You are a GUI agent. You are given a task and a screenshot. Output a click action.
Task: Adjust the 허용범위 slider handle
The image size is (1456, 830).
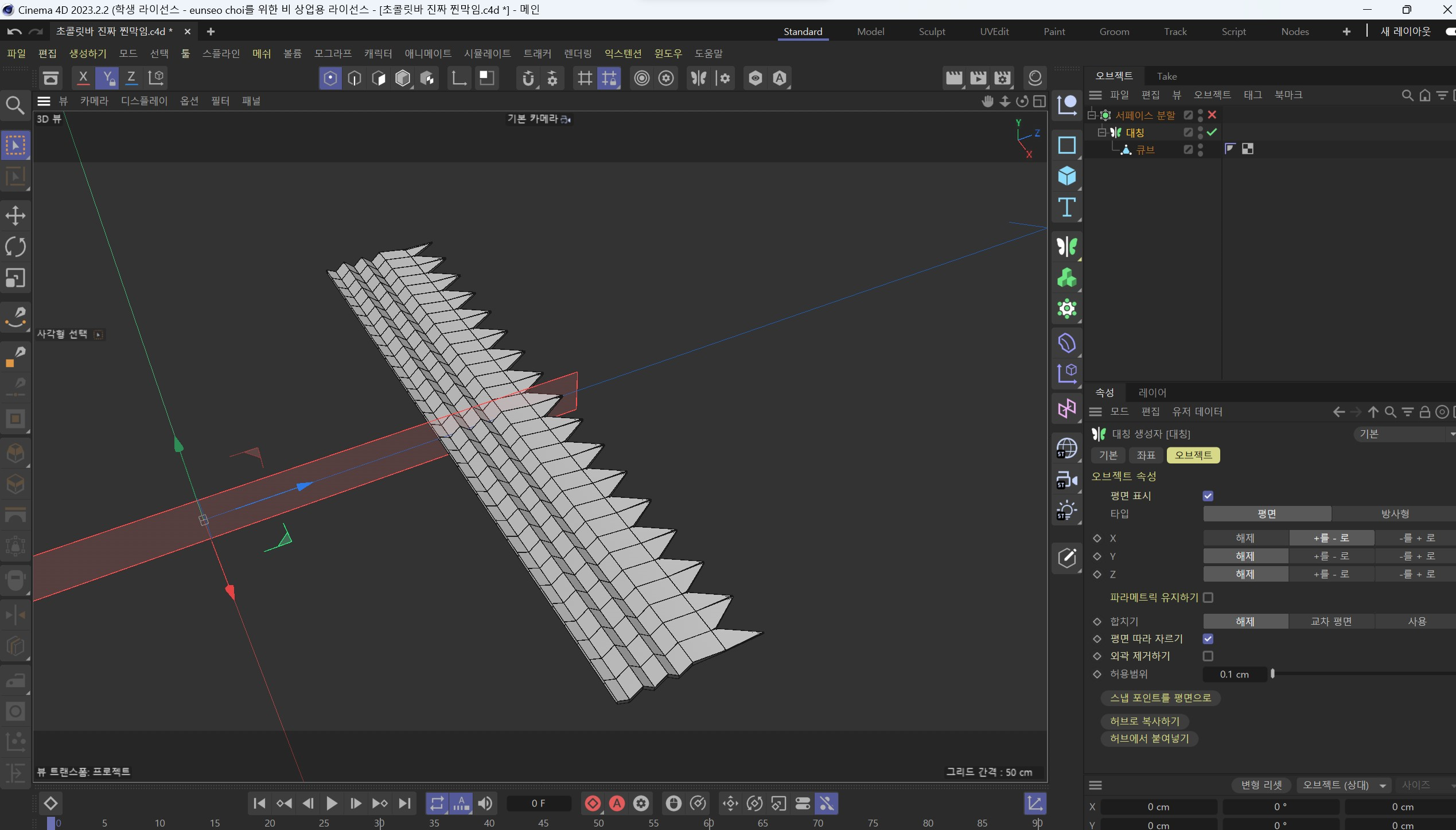(x=1272, y=674)
